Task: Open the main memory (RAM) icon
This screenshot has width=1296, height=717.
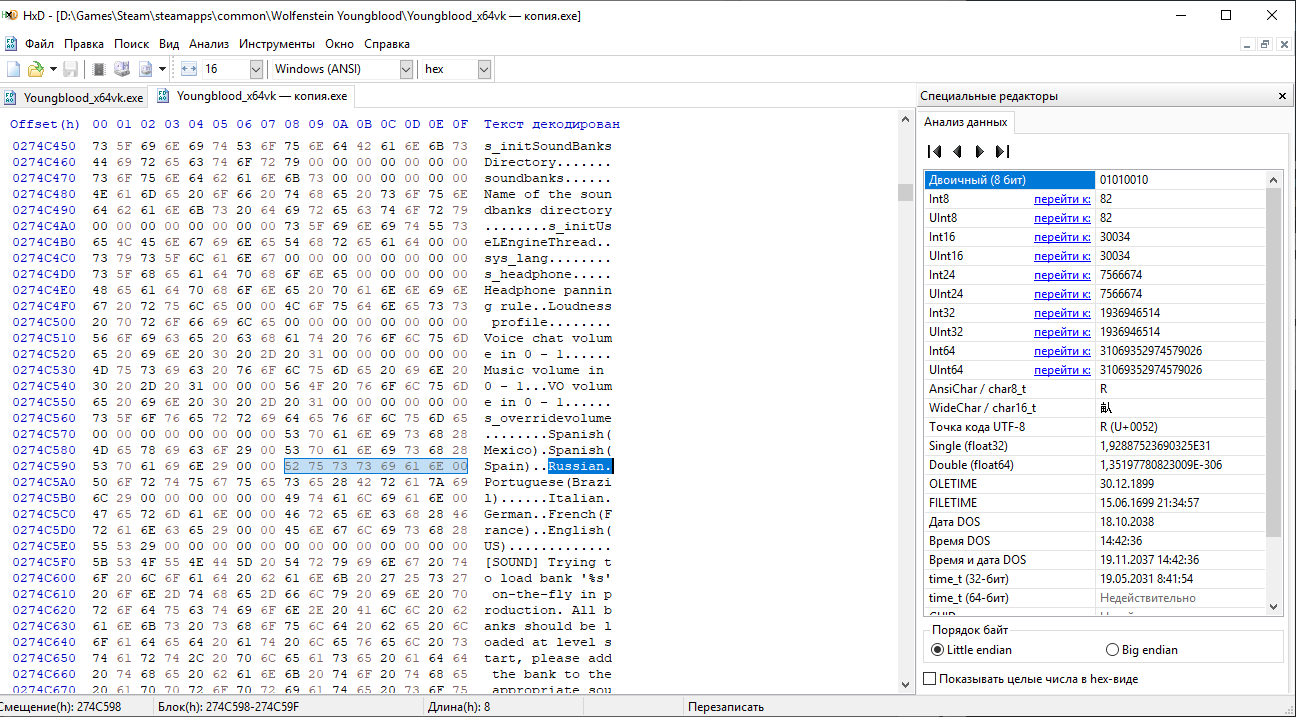Action: point(99,69)
